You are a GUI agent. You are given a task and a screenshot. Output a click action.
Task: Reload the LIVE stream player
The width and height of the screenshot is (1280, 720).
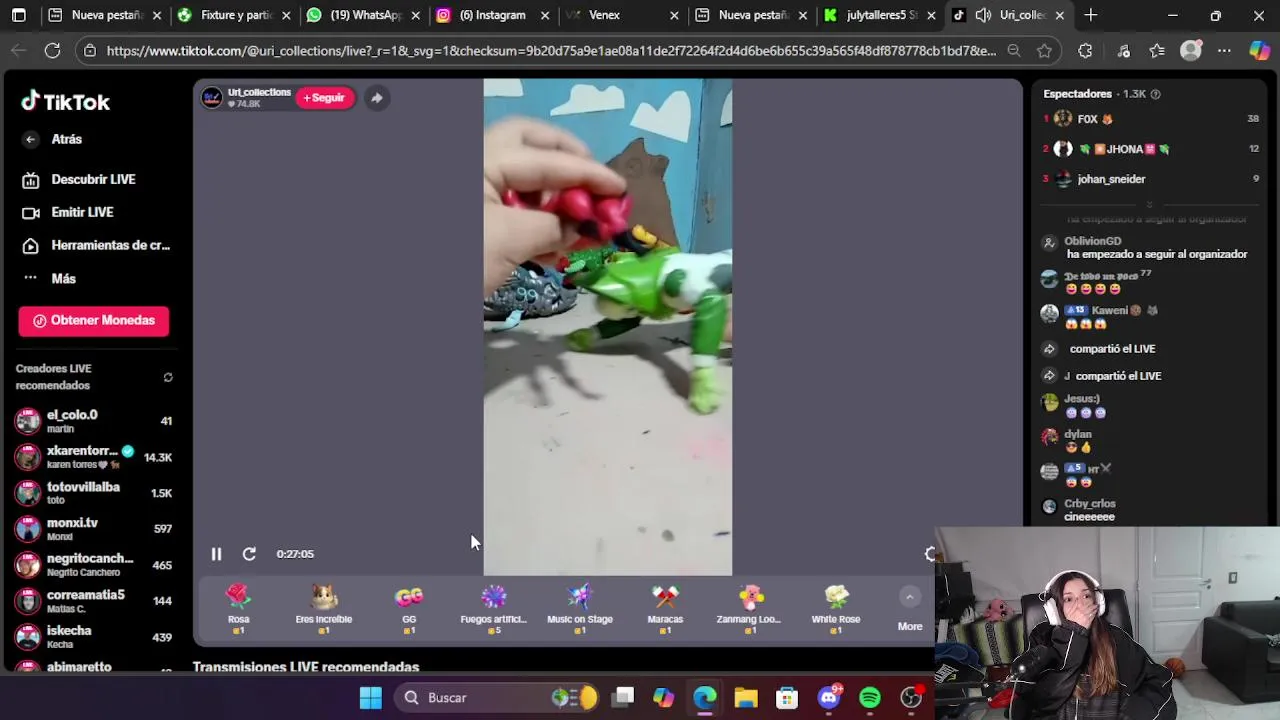(249, 554)
